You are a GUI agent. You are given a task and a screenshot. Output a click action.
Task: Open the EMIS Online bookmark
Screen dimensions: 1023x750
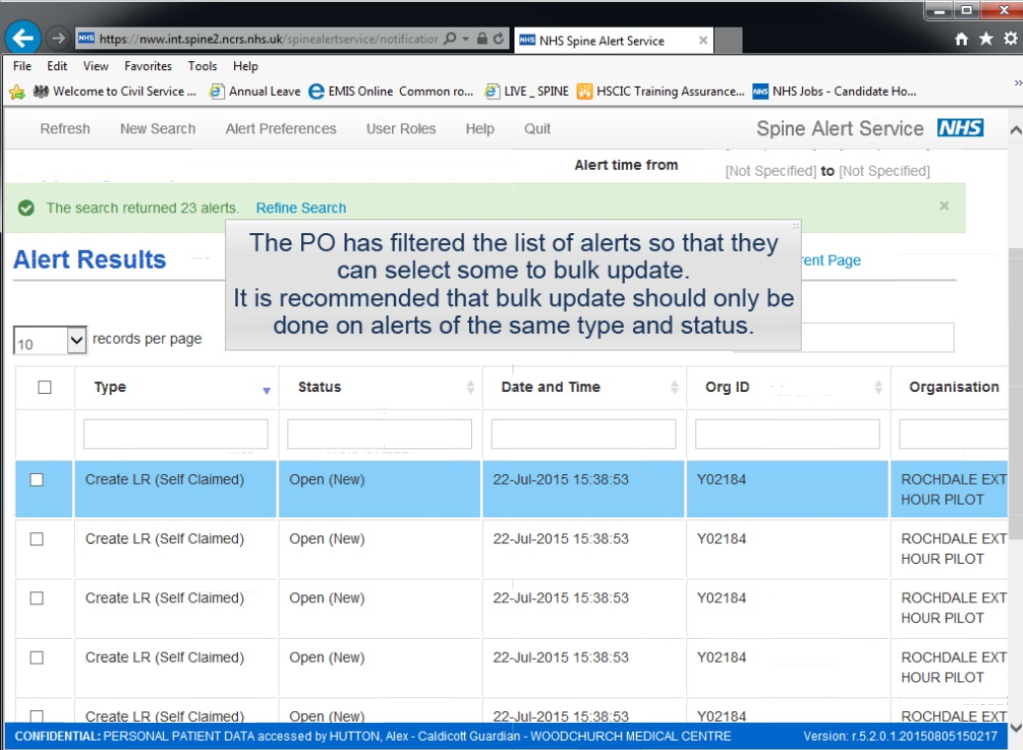(x=391, y=92)
